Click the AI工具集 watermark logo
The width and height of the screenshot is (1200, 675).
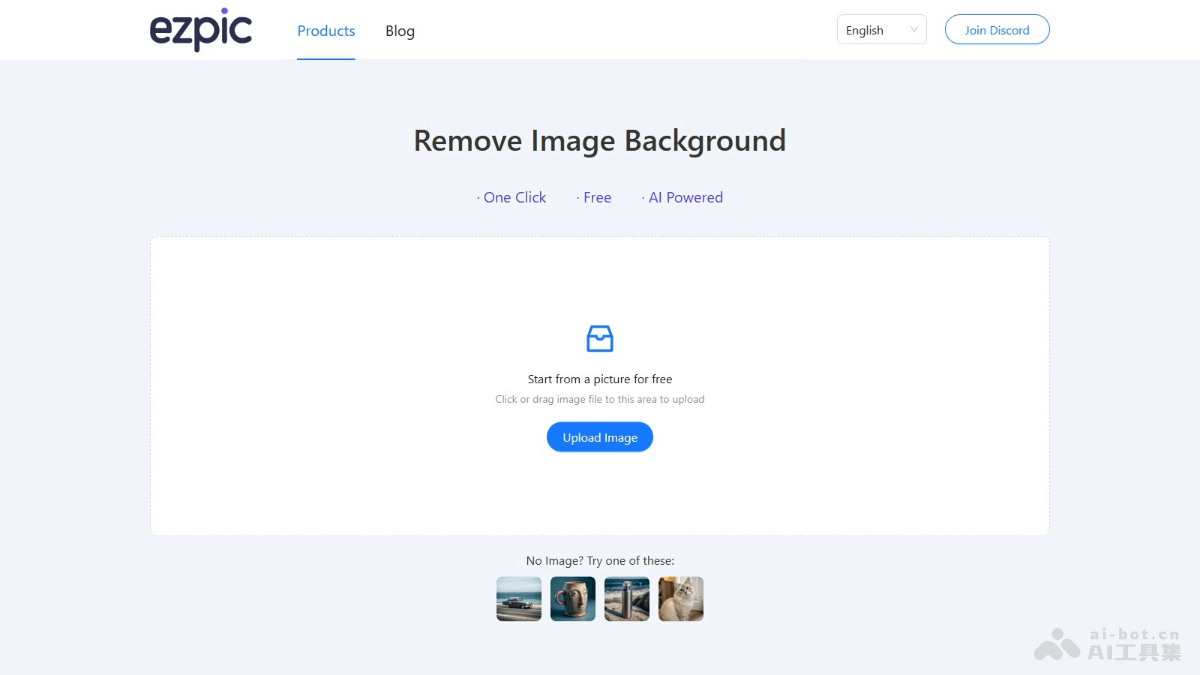point(1055,643)
